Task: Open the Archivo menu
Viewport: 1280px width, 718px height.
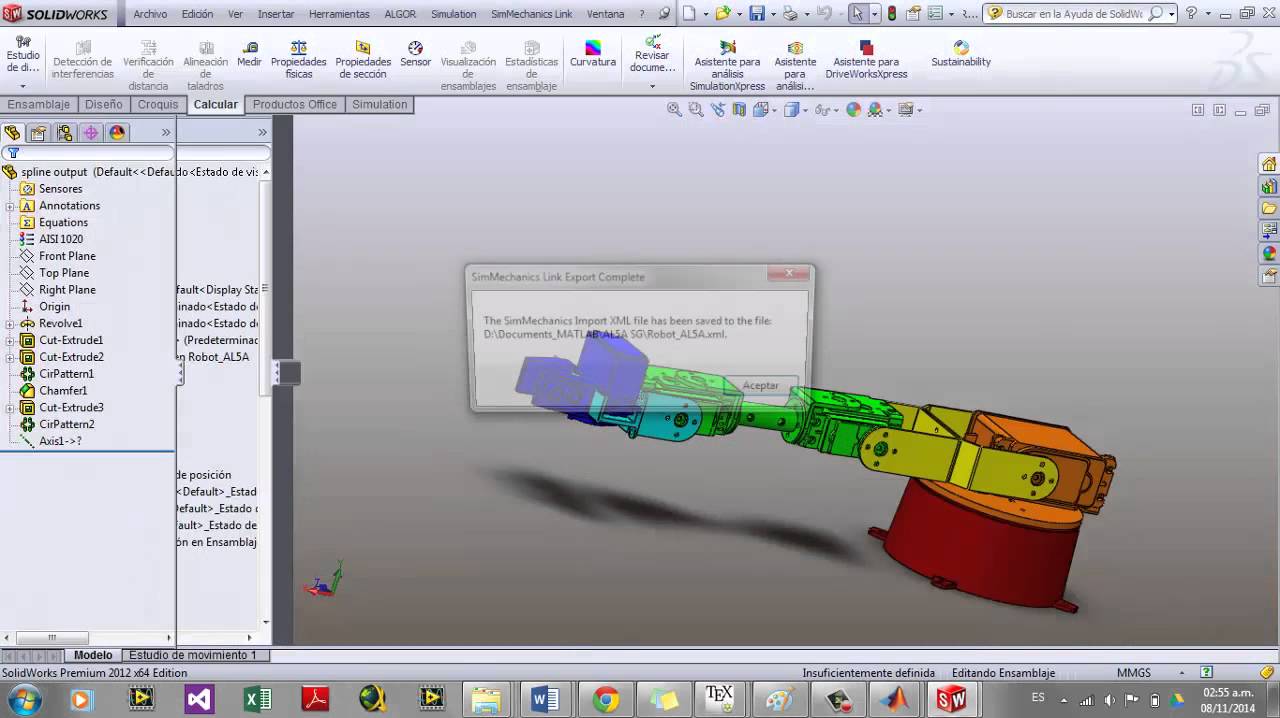Action: click(150, 14)
